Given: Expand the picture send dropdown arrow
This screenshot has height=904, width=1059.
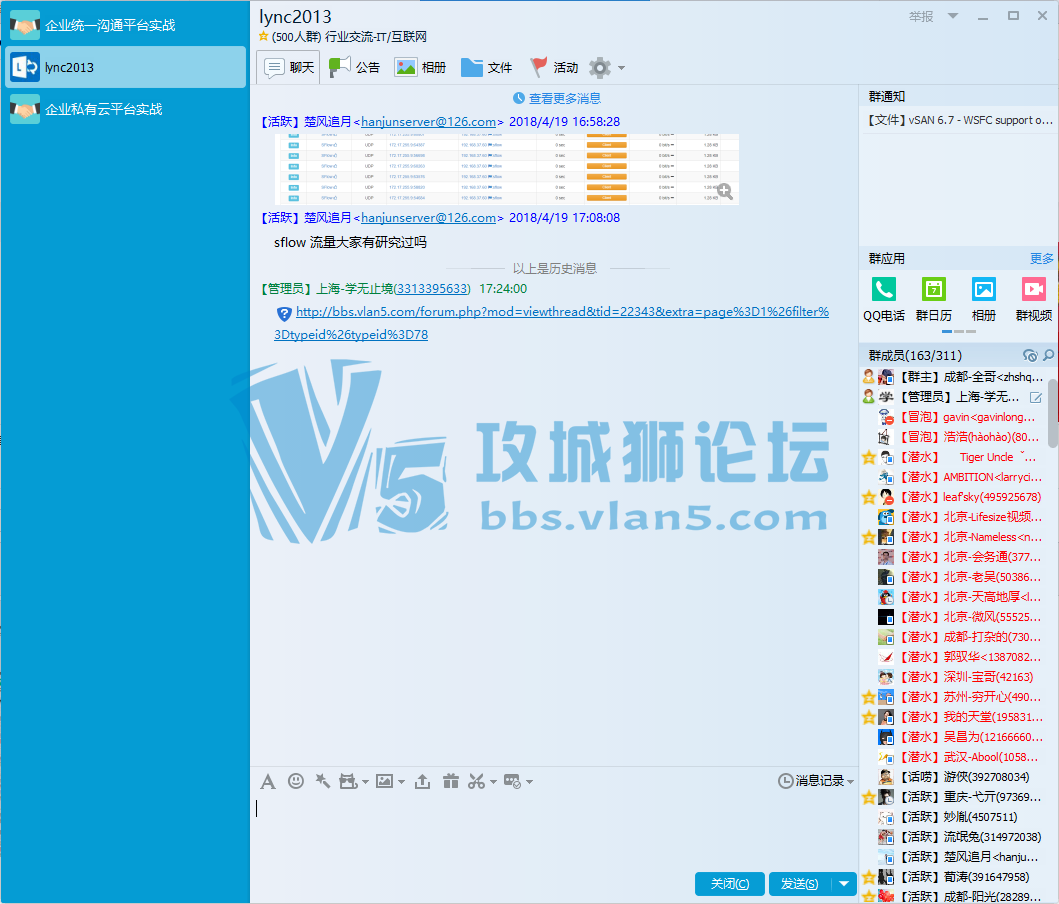Looking at the screenshot, I should click(401, 782).
